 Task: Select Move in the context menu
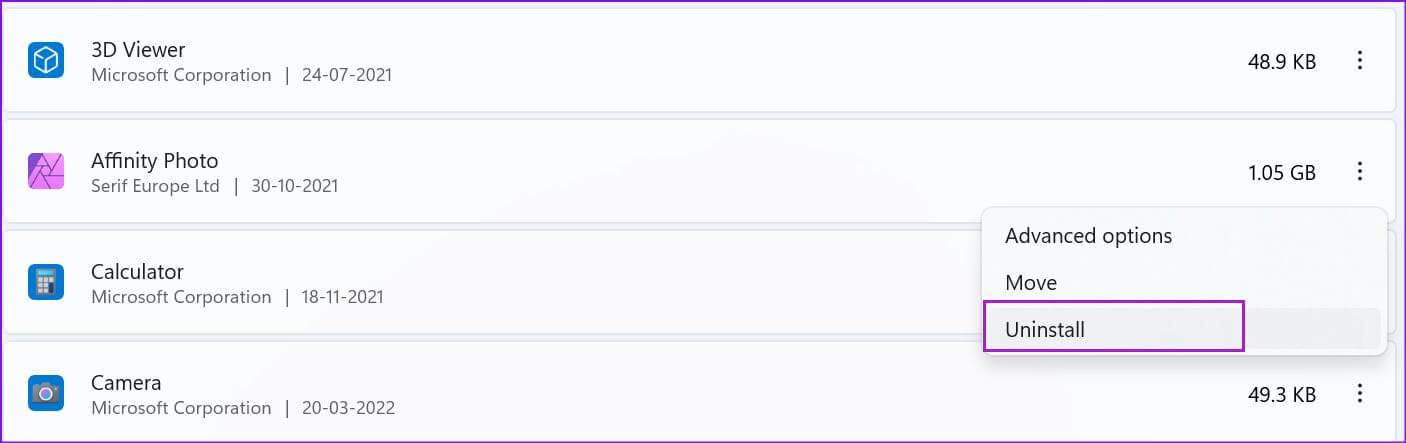(x=1031, y=283)
